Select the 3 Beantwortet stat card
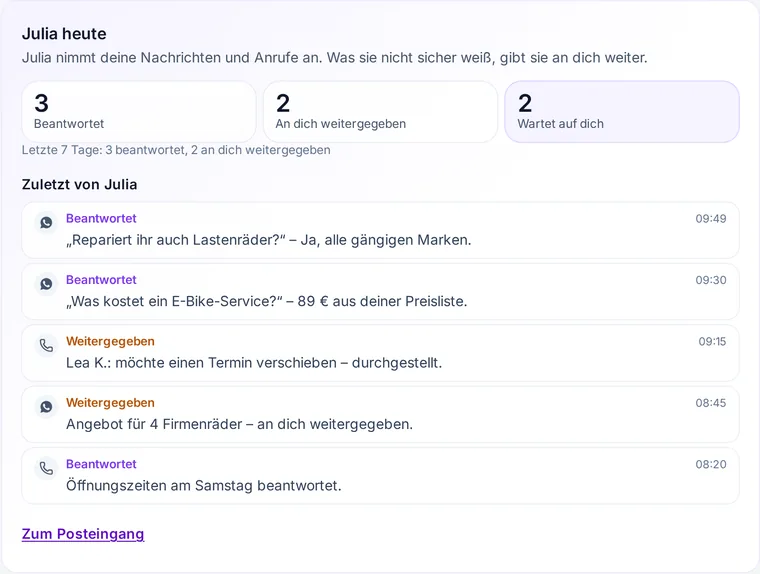Image resolution: width=760 pixels, height=574 pixels. pos(139,112)
